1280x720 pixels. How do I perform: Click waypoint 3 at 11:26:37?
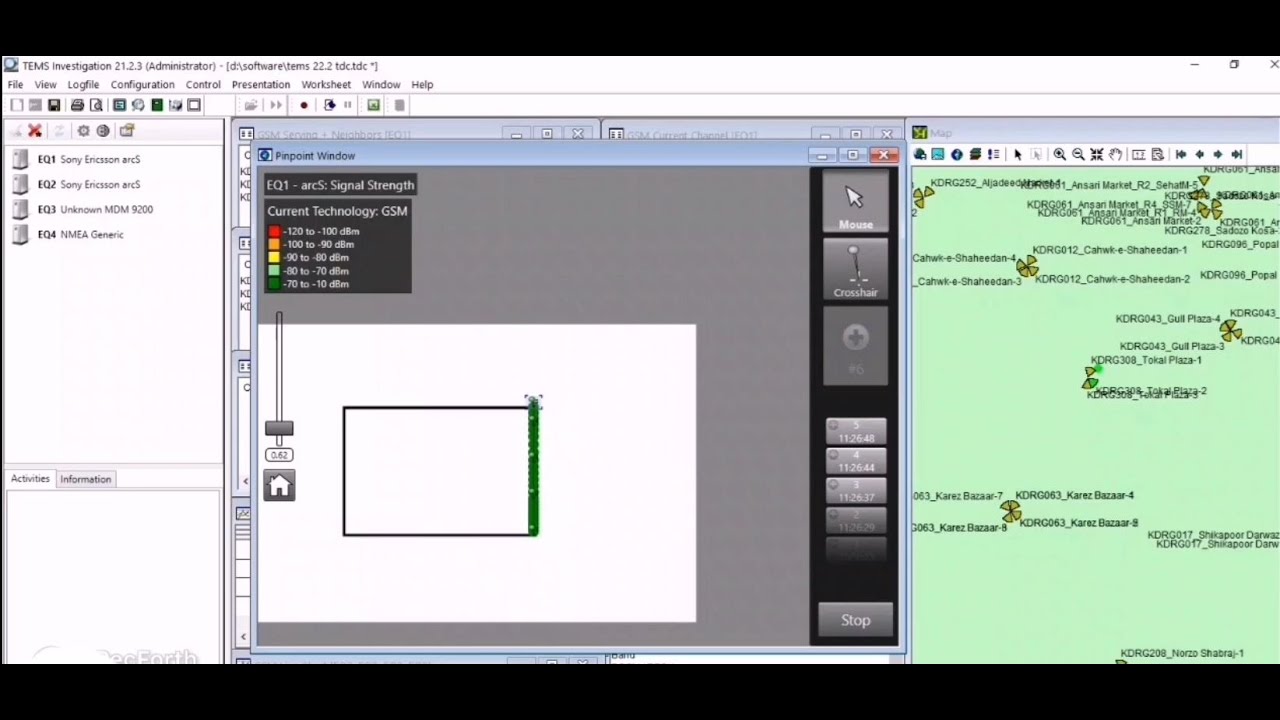click(856, 491)
